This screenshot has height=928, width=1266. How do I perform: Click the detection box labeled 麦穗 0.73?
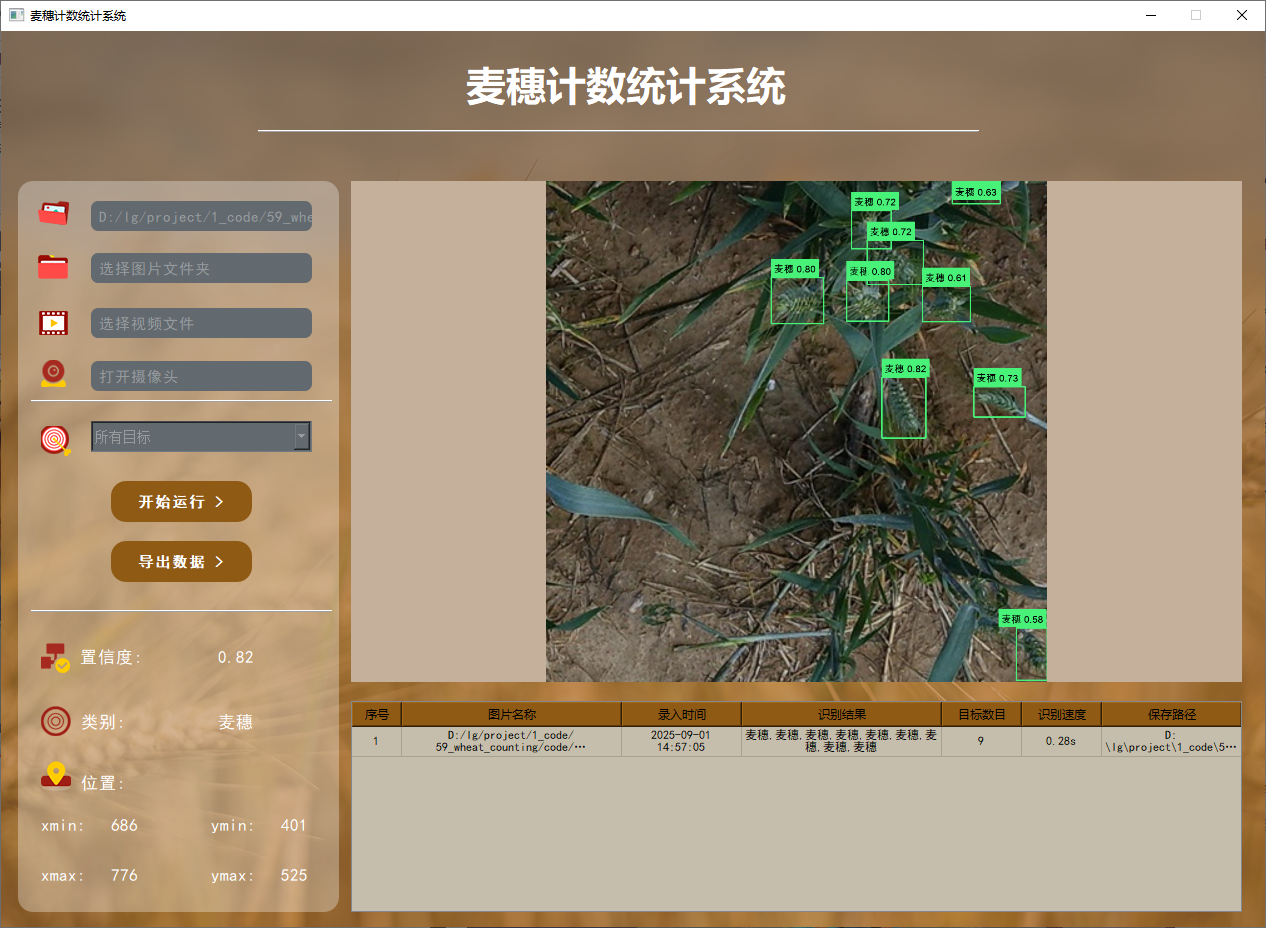[999, 401]
